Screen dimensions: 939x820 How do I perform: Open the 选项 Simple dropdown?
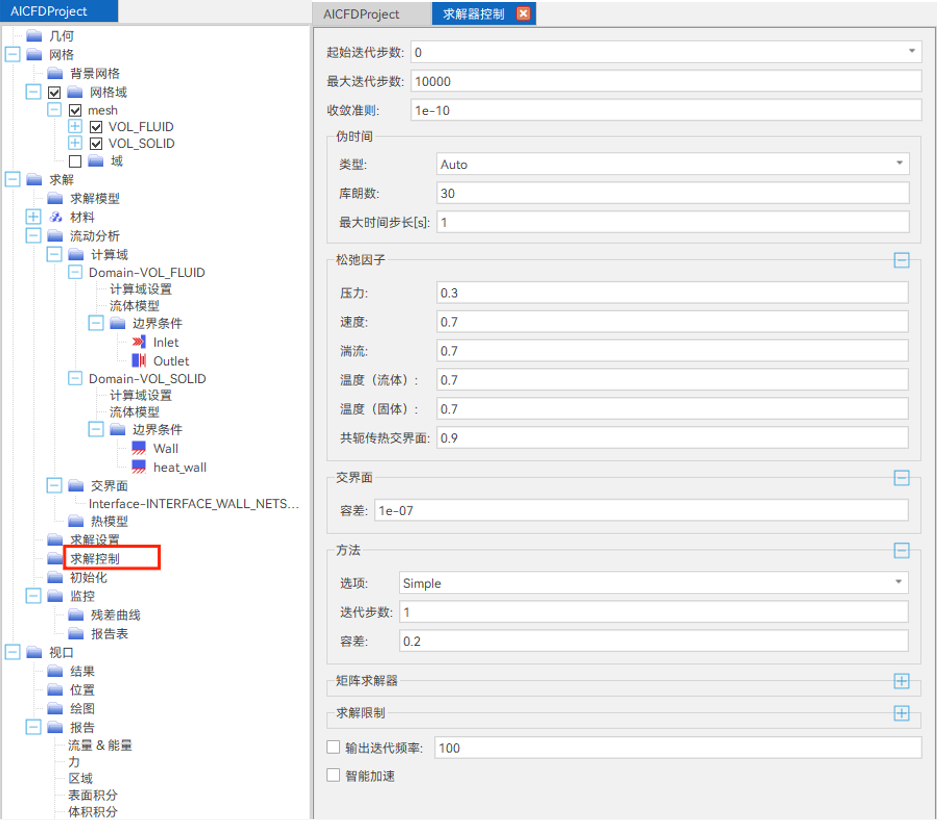898,579
